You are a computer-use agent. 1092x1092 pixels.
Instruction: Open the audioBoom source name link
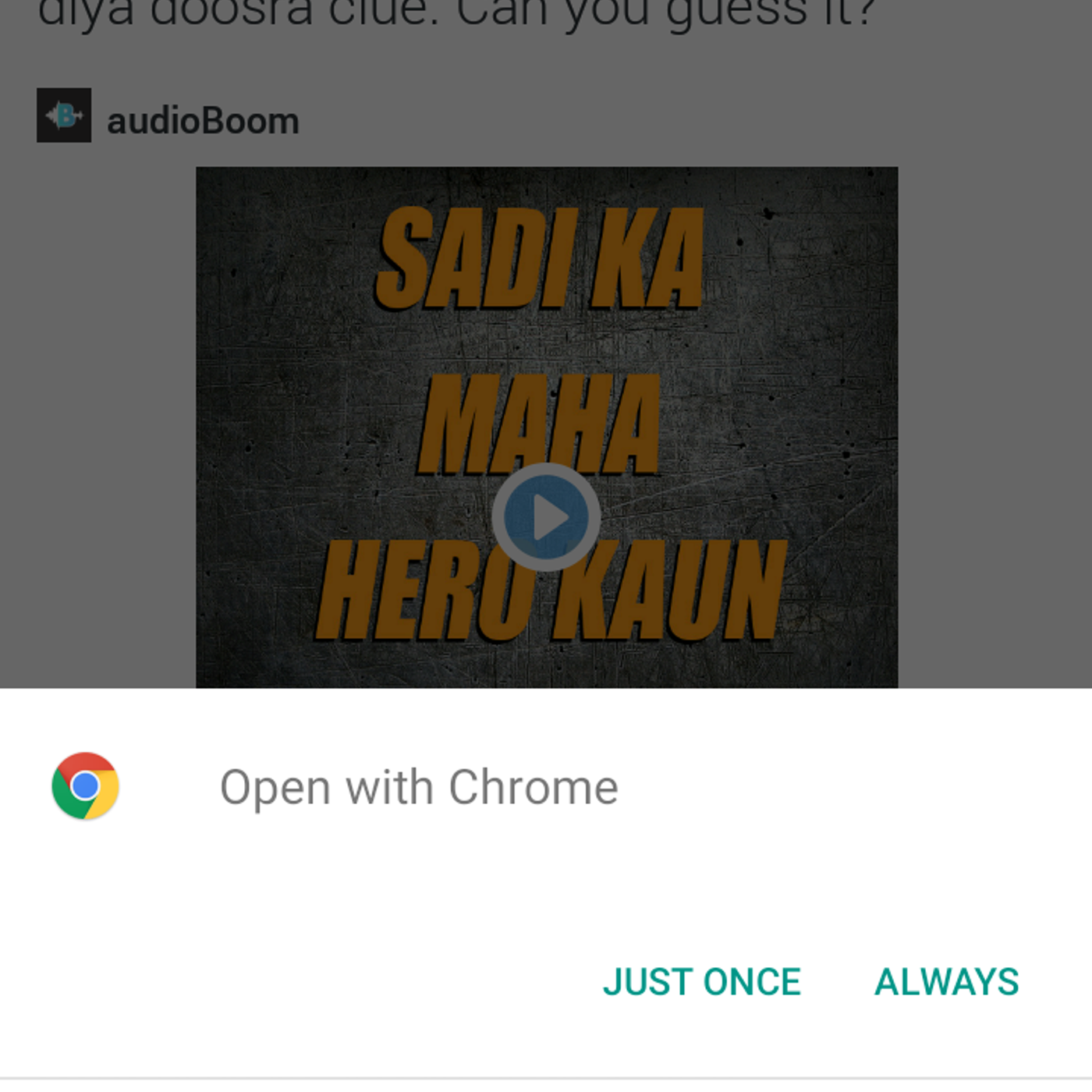coord(203,121)
